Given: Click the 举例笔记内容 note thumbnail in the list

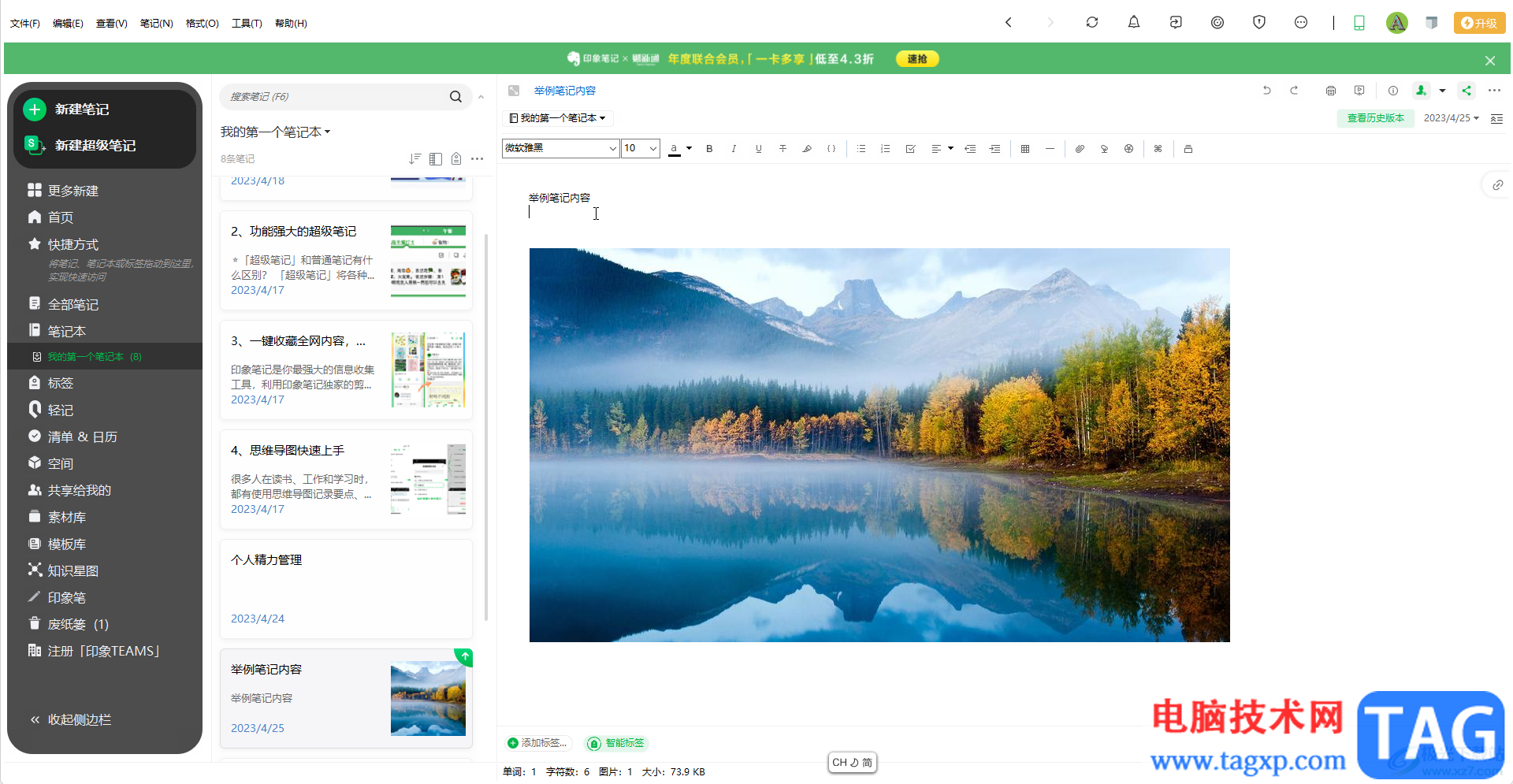Looking at the screenshot, I should pyautogui.click(x=428, y=698).
